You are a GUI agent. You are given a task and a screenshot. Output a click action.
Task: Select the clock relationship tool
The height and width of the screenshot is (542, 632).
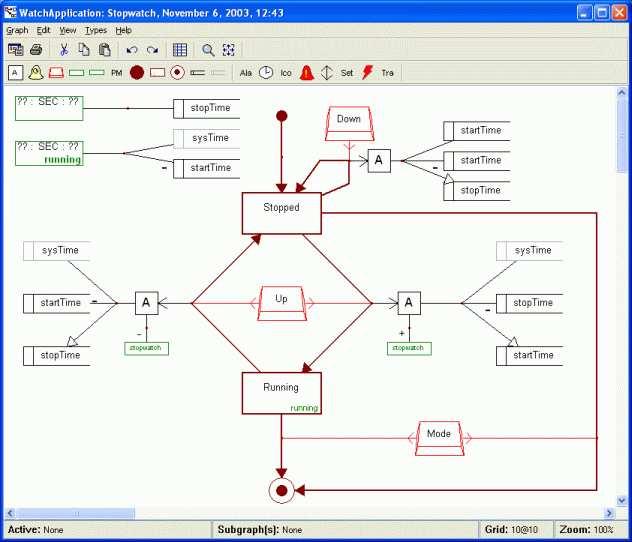click(x=266, y=73)
